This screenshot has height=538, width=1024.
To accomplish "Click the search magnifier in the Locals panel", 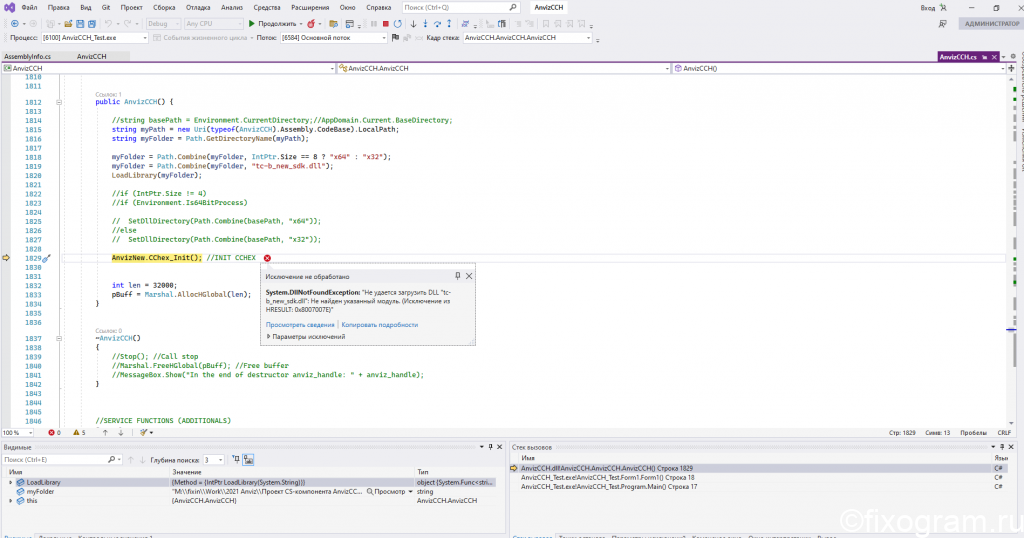I will click(111, 460).
